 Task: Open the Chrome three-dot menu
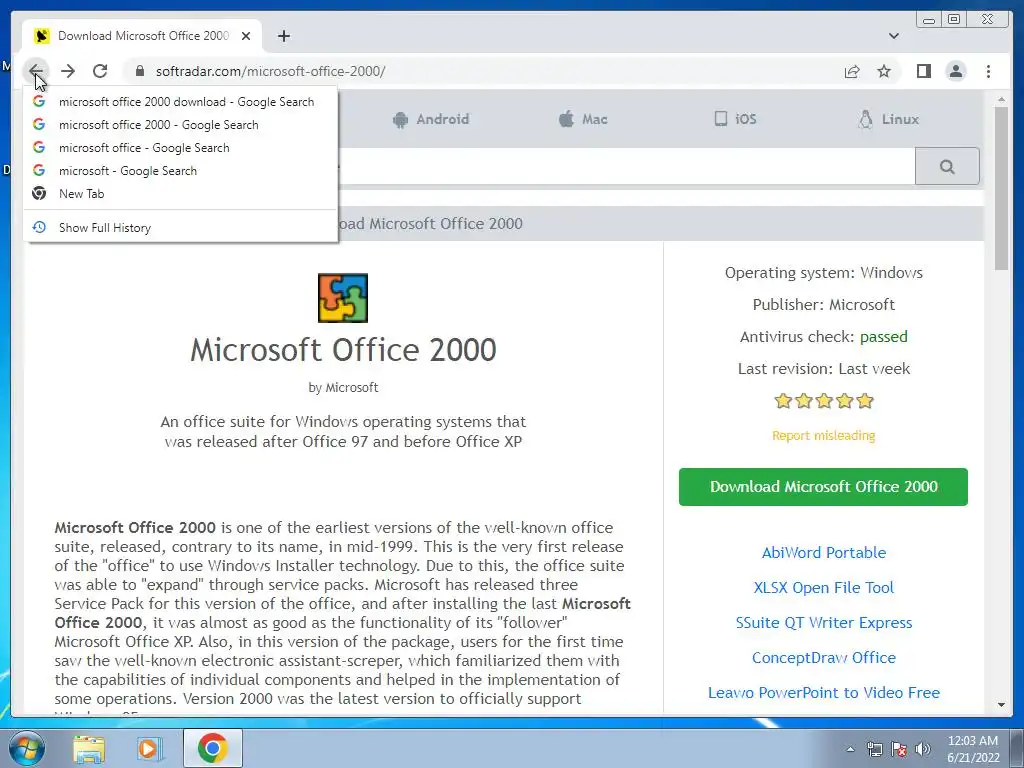(x=988, y=71)
